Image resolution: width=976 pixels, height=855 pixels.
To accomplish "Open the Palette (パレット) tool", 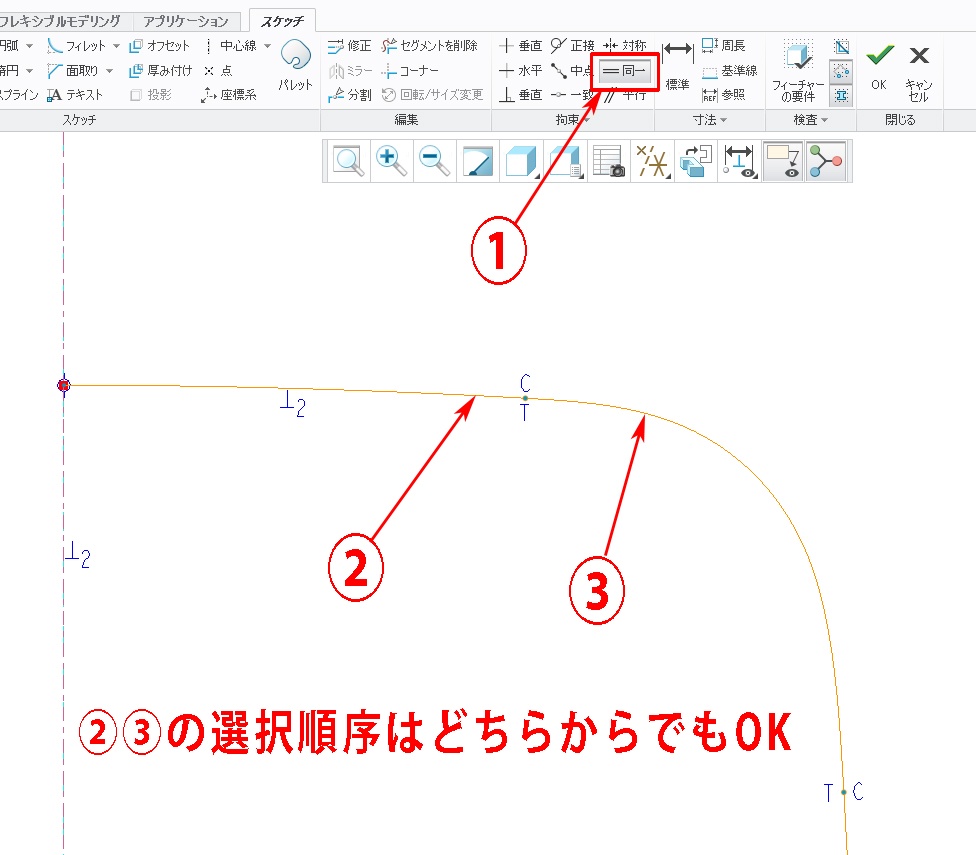I will point(295,67).
